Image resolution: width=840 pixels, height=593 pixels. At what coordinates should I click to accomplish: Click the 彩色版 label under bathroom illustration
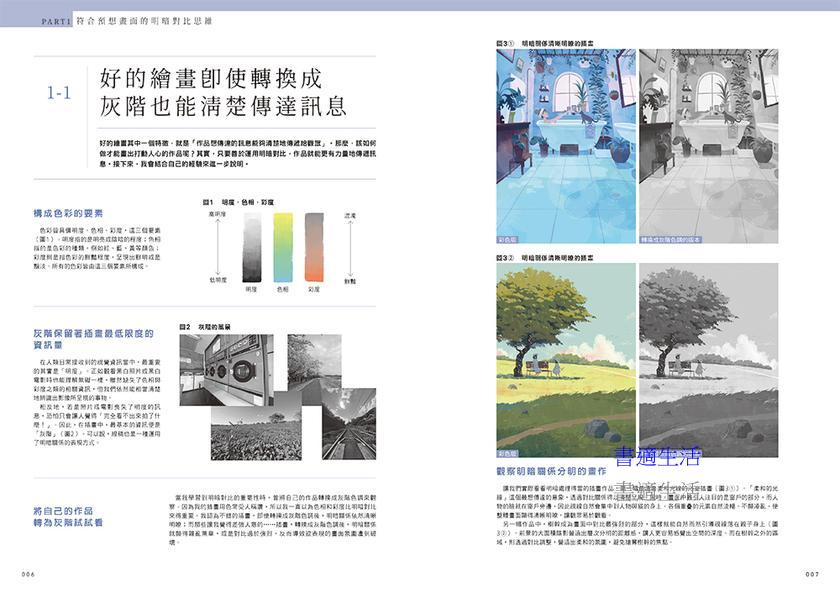click(508, 240)
